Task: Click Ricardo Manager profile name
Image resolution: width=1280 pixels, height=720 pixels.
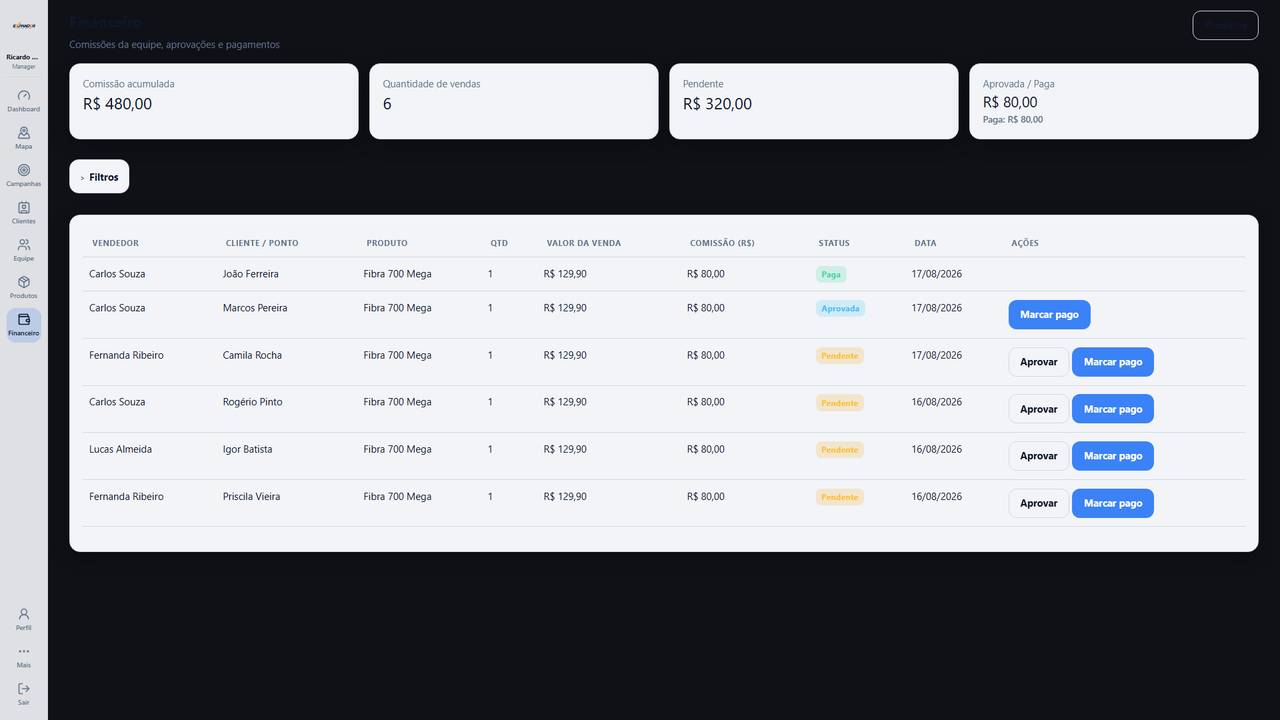Action: (x=24, y=58)
